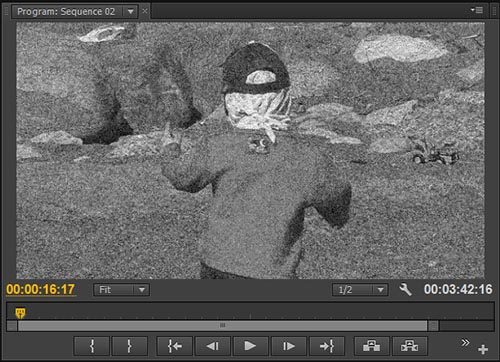Screen dimensions: 500x362
Task: Click the Lift button
Action: [371, 346]
